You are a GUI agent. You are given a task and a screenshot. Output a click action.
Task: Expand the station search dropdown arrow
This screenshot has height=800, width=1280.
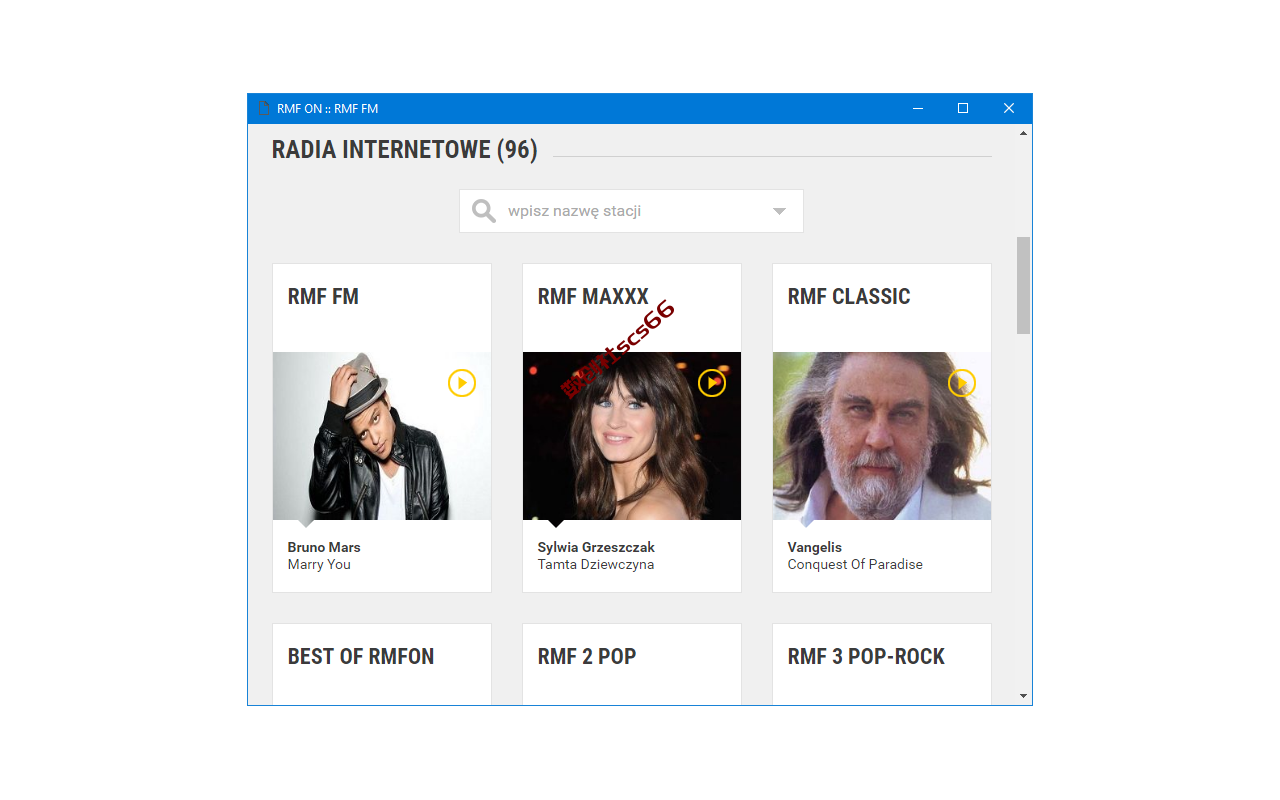click(x=780, y=211)
